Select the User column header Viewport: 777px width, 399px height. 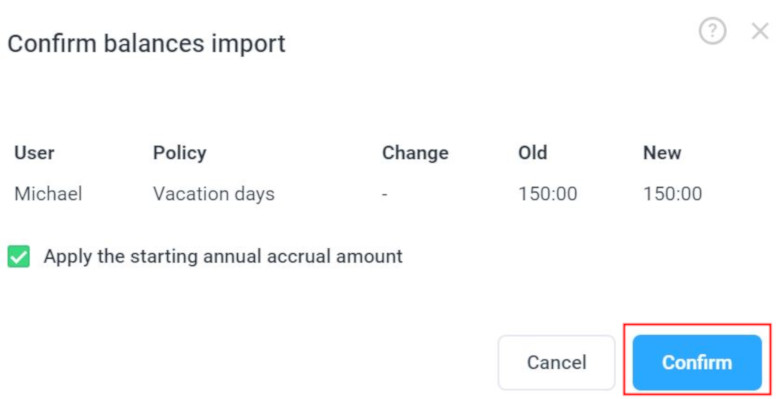34,153
